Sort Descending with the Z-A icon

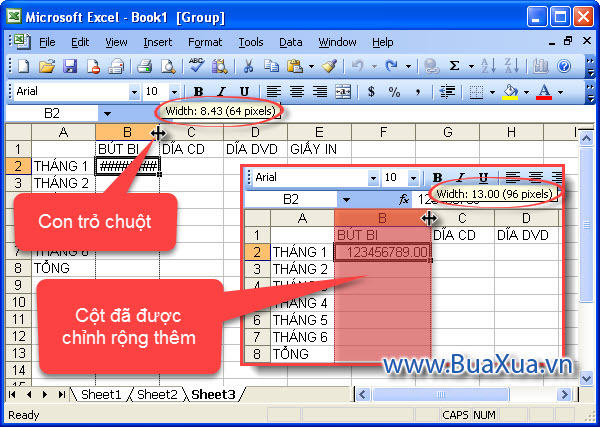coord(511,67)
